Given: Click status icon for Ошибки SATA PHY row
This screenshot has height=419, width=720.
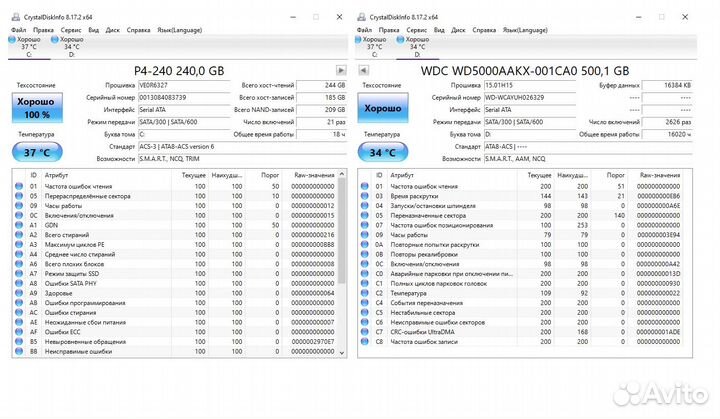Looking at the screenshot, I should point(19,283).
